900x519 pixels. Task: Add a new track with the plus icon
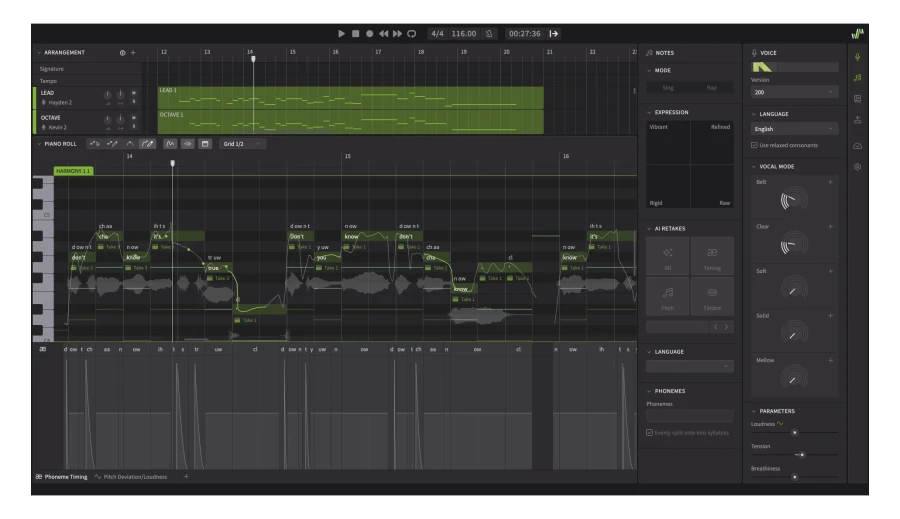tap(133, 53)
